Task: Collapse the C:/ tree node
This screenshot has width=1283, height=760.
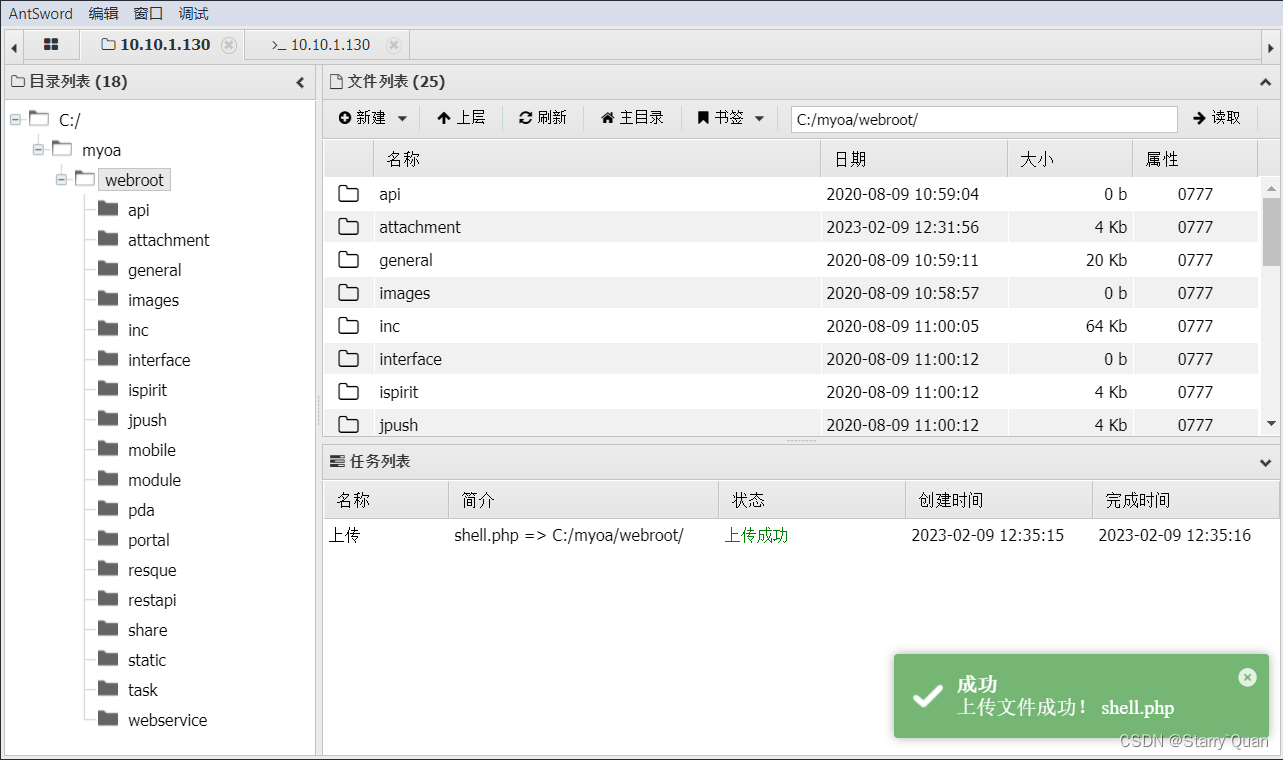Action: pos(15,120)
